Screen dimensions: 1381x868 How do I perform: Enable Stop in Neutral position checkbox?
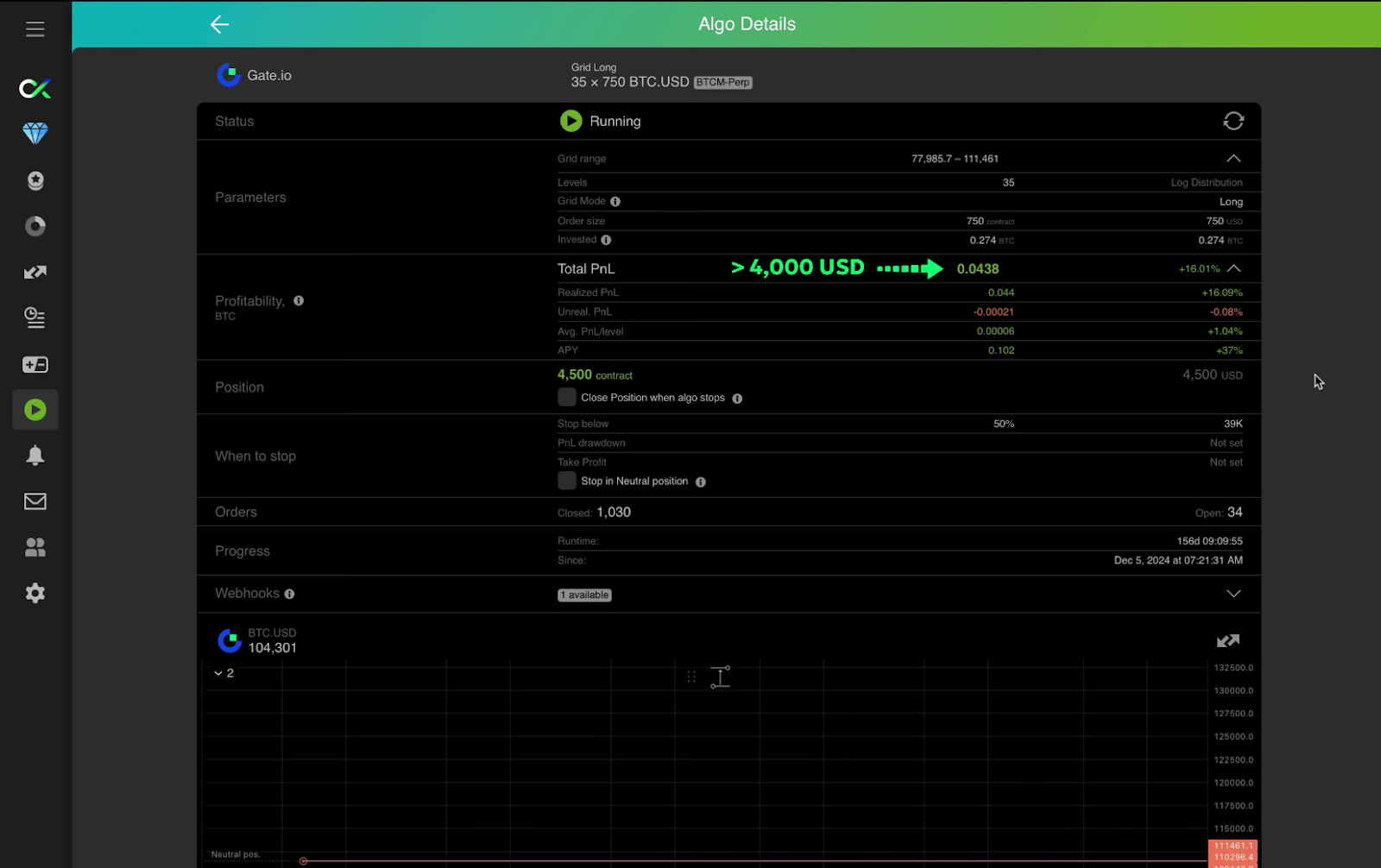[x=567, y=481]
